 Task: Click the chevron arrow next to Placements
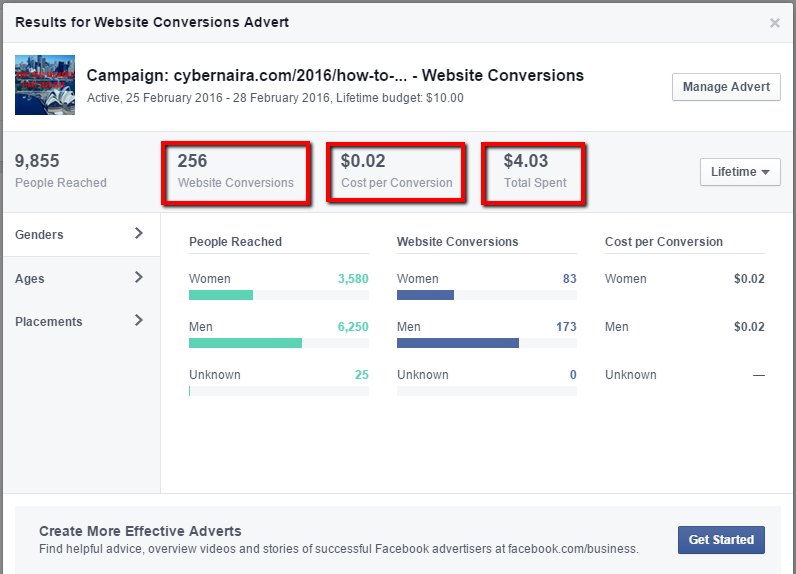138,321
